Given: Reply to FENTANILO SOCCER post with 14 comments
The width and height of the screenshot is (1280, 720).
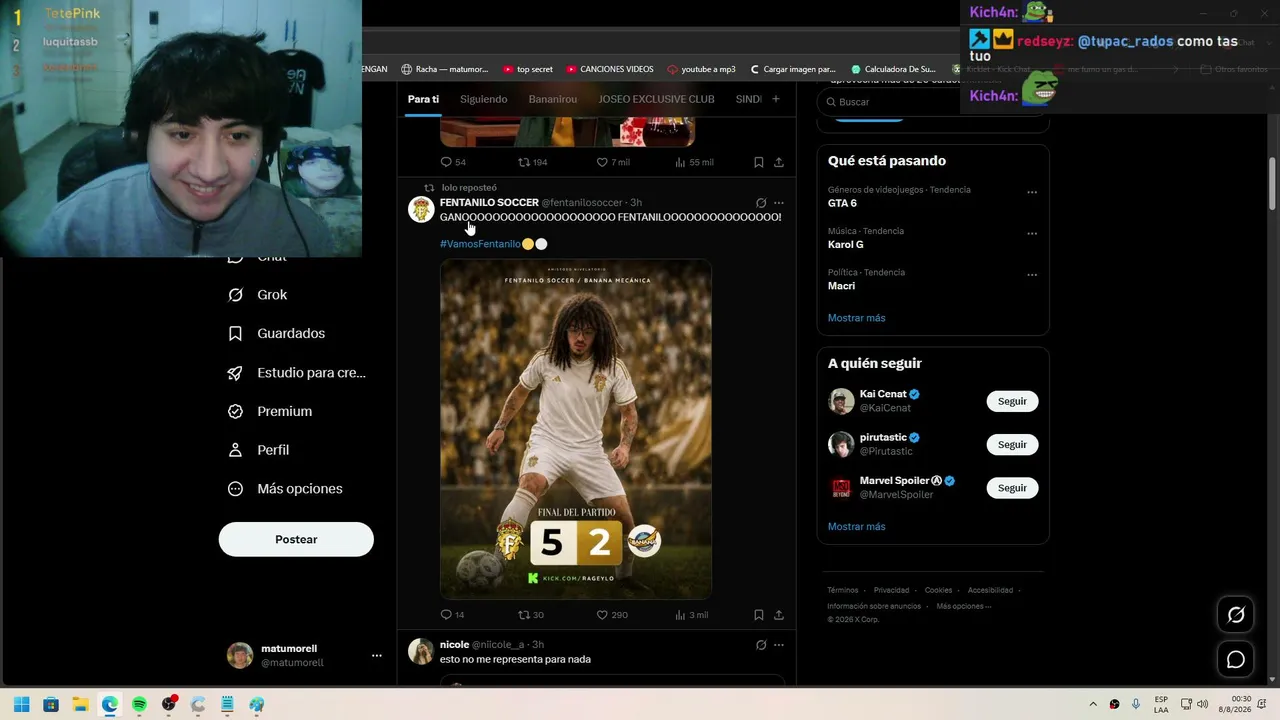Looking at the screenshot, I should [x=453, y=615].
